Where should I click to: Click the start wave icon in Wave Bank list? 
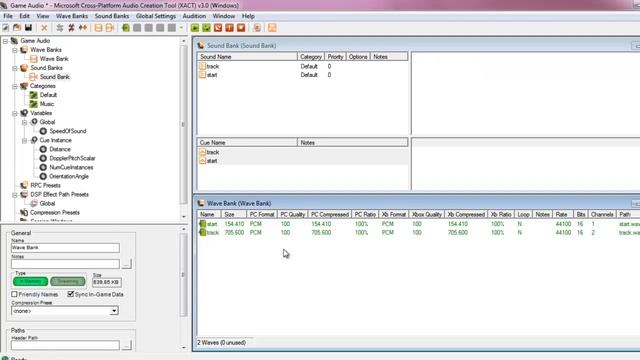tap(202, 224)
